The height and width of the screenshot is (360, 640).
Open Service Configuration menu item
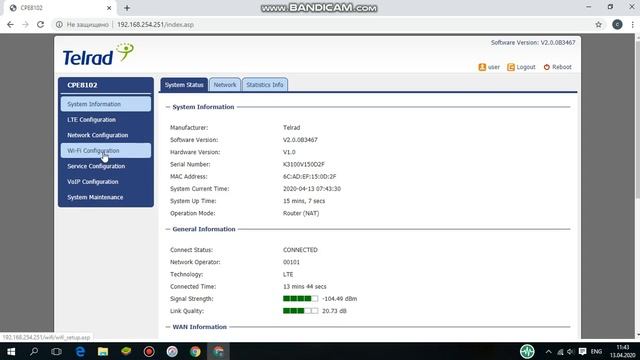(x=106, y=166)
